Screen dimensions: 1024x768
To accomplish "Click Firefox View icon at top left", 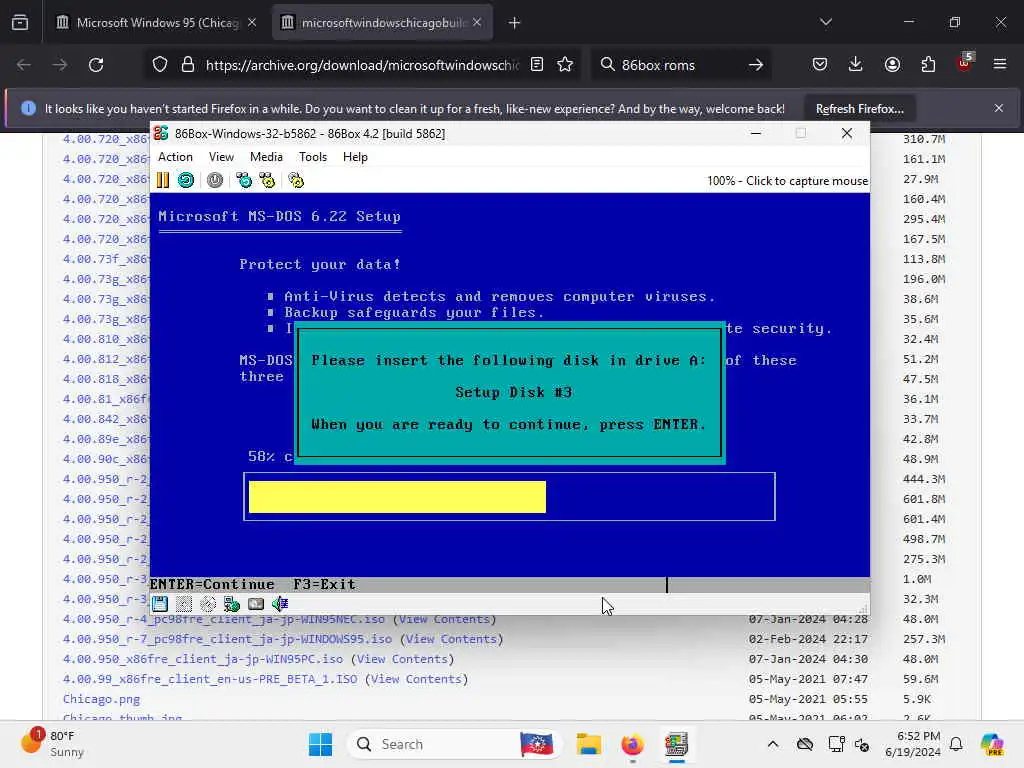I will coord(20,23).
